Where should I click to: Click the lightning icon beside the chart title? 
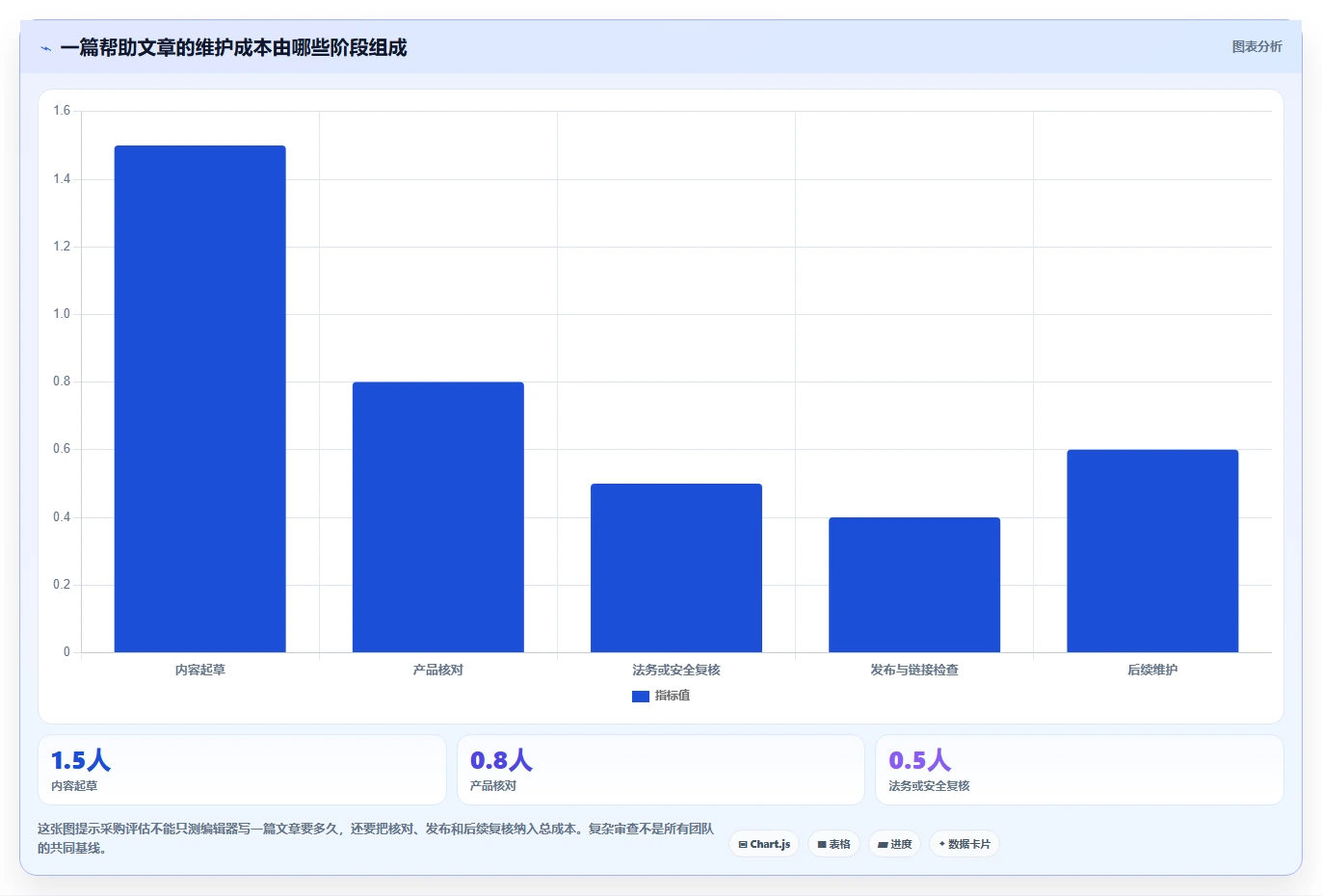(x=45, y=48)
